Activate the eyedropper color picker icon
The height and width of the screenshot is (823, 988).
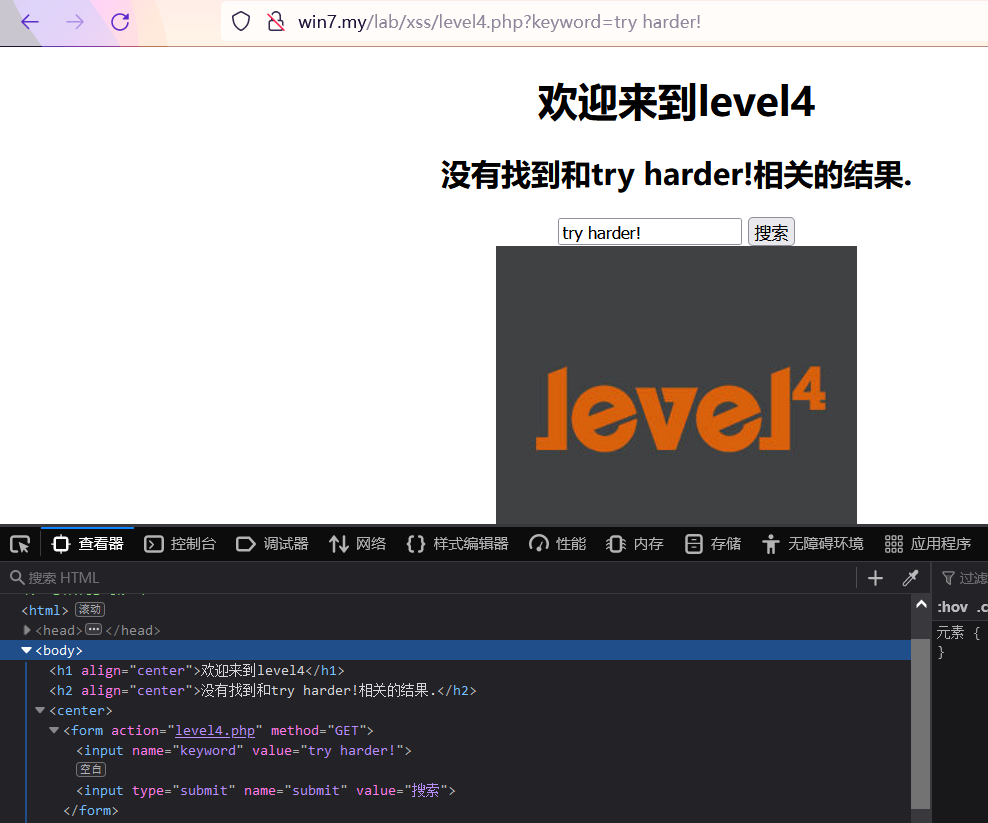point(911,577)
